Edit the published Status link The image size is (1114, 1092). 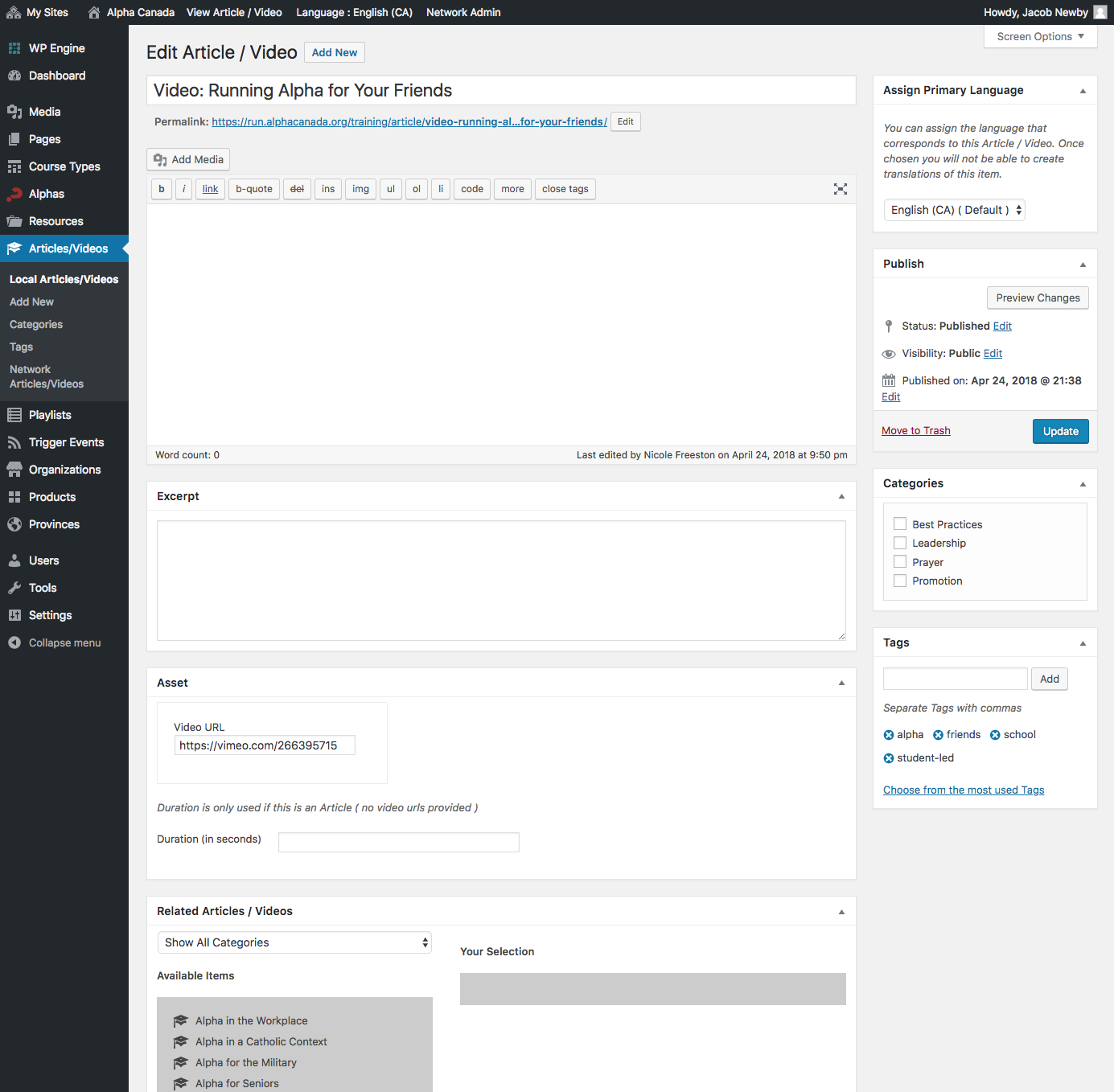[x=1002, y=326]
